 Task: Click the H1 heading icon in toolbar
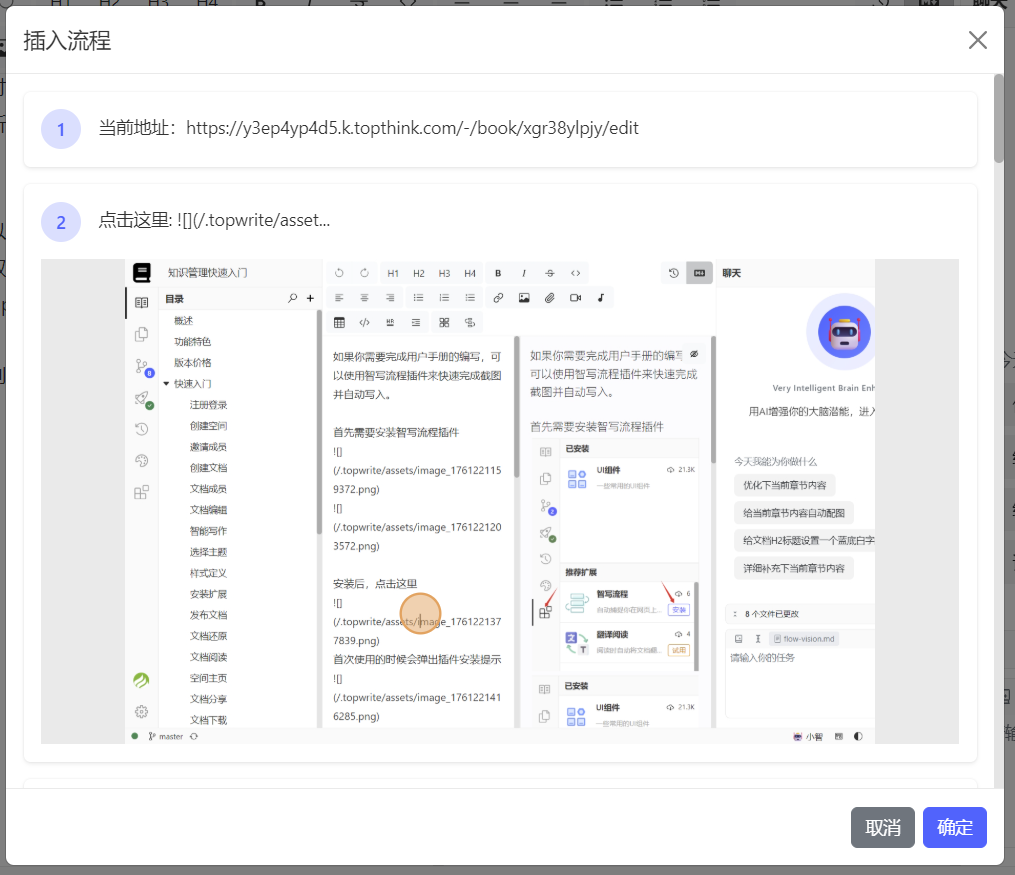coord(393,273)
